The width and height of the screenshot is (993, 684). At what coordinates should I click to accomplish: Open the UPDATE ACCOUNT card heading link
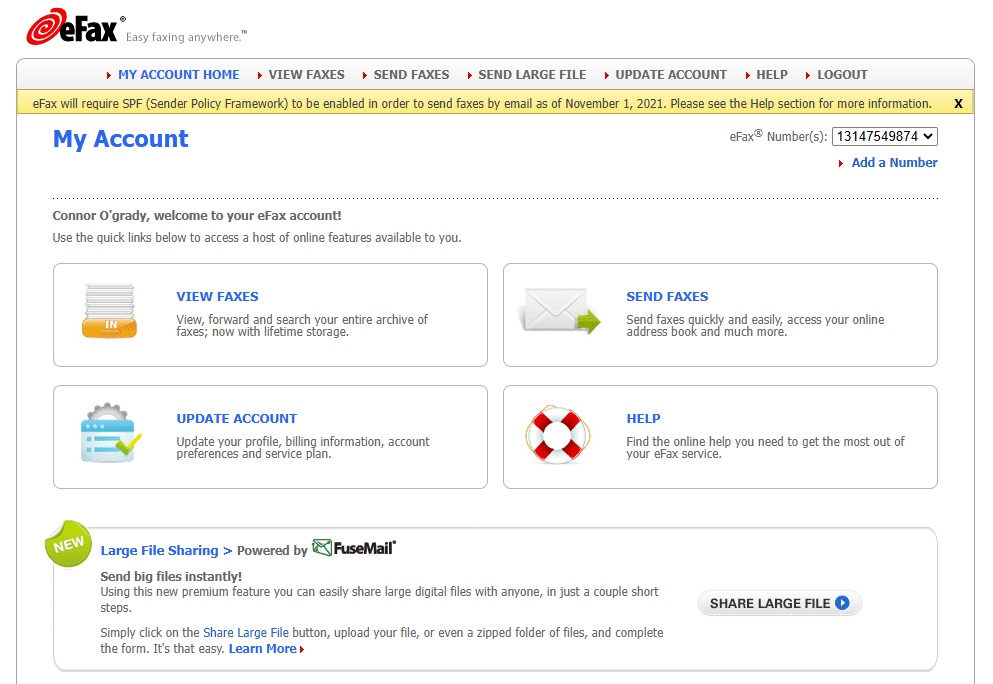click(236, 419)
